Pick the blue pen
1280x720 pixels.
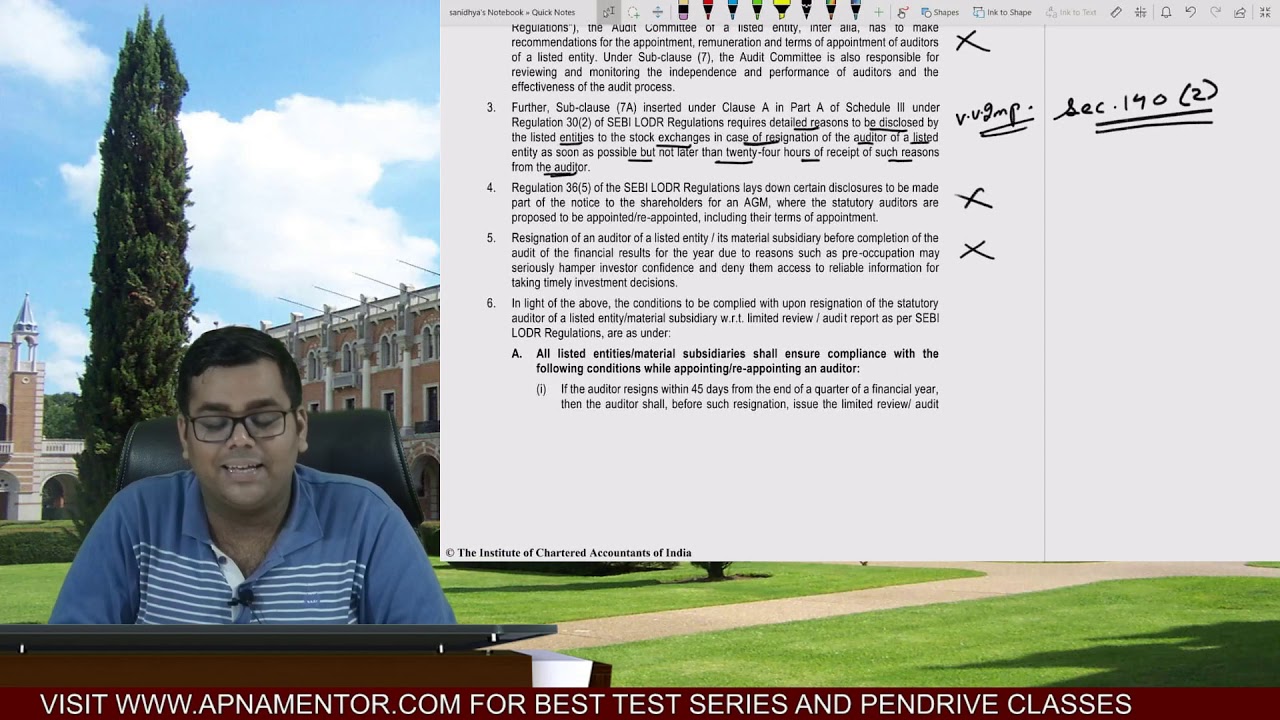(732, 11)
